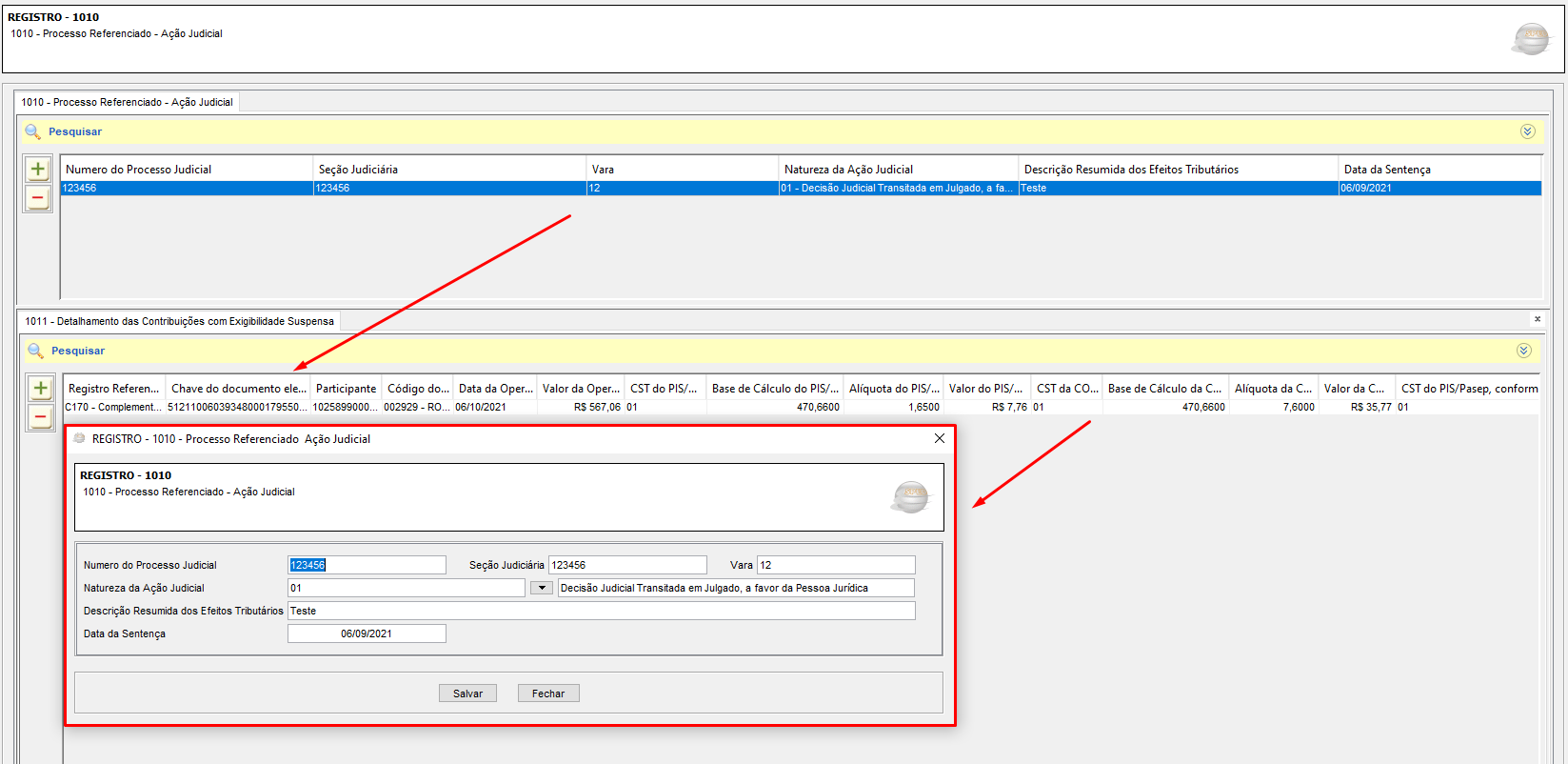Click green plus icon in 1010 process table
Image resolution: width=1568 pixels, height=764 pixels.
tap(38, 170)
